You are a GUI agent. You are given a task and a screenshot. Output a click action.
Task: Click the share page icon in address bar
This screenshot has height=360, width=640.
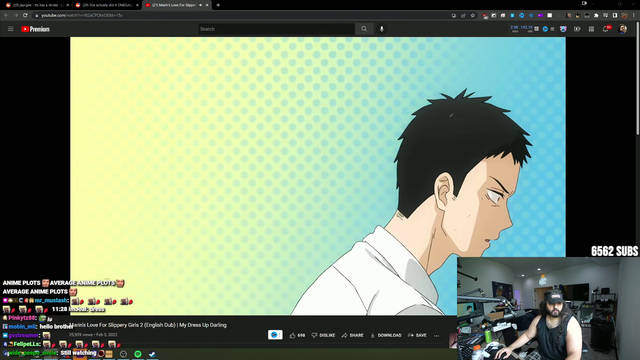(x=463, y=16)
